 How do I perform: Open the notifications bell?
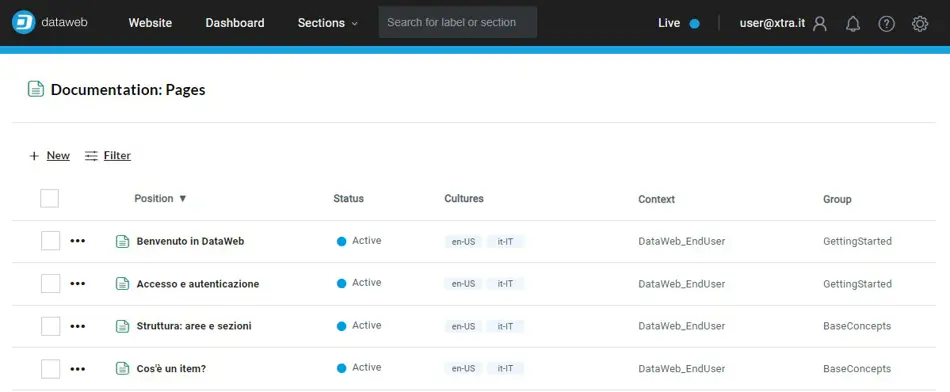click(853, 24)
